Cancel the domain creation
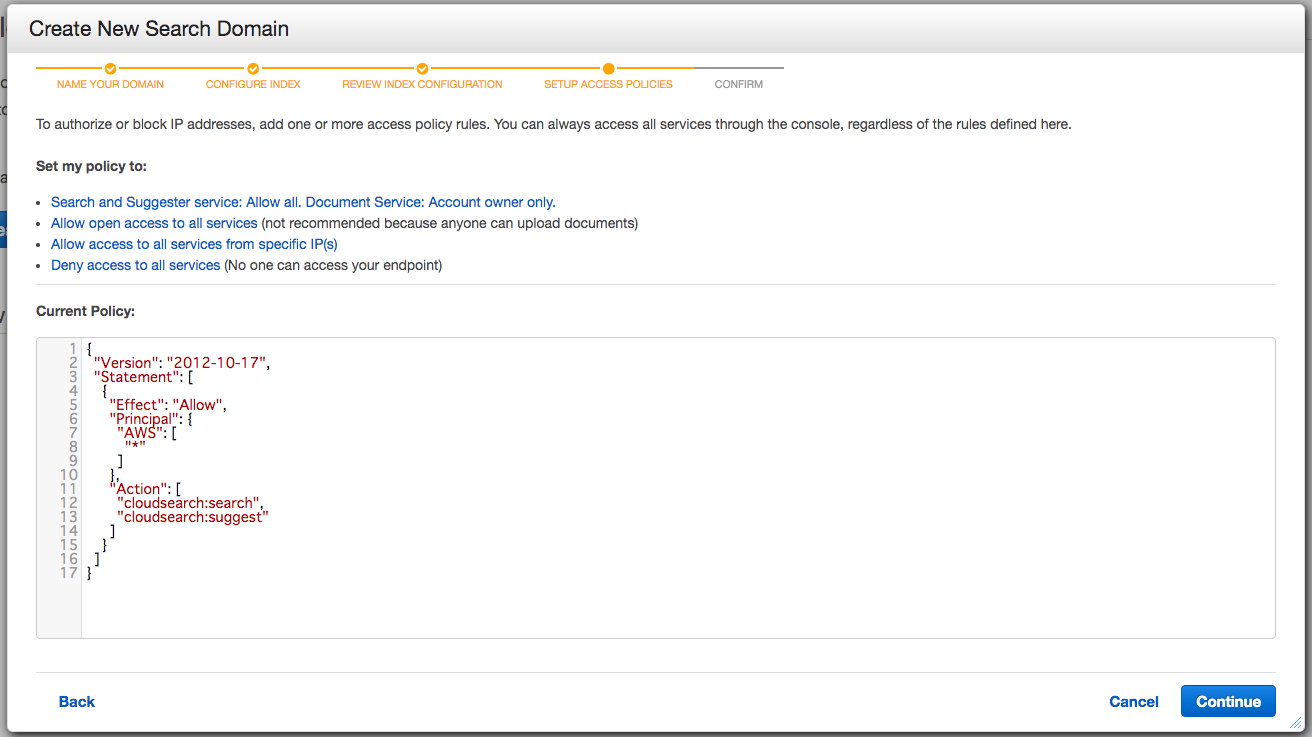This screenshot has width=1312, height=737. click(x=1133, y=702)
